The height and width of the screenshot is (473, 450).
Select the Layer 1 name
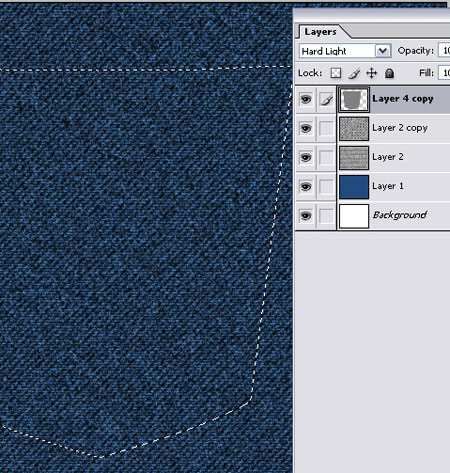pos(388,186)
